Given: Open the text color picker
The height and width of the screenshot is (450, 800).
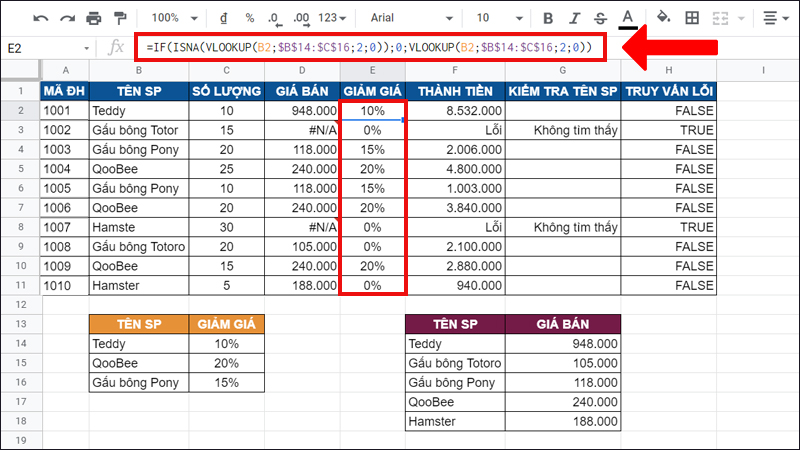Looking at the screenshot, I should (x=628, y=18).
